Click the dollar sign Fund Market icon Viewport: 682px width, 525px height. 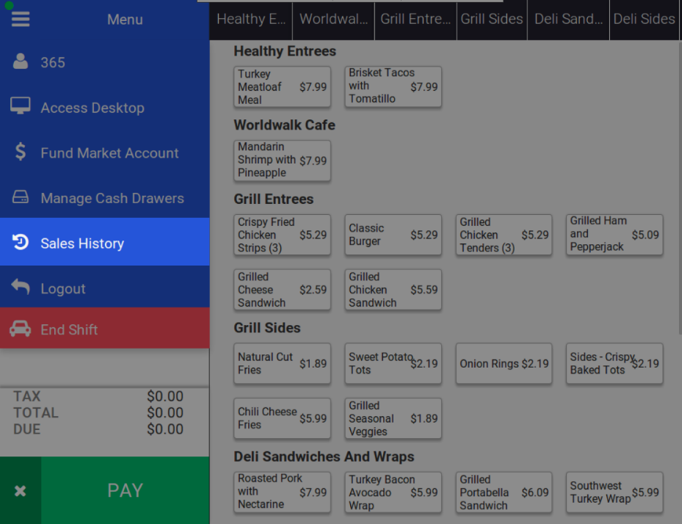tap(20, 152)
